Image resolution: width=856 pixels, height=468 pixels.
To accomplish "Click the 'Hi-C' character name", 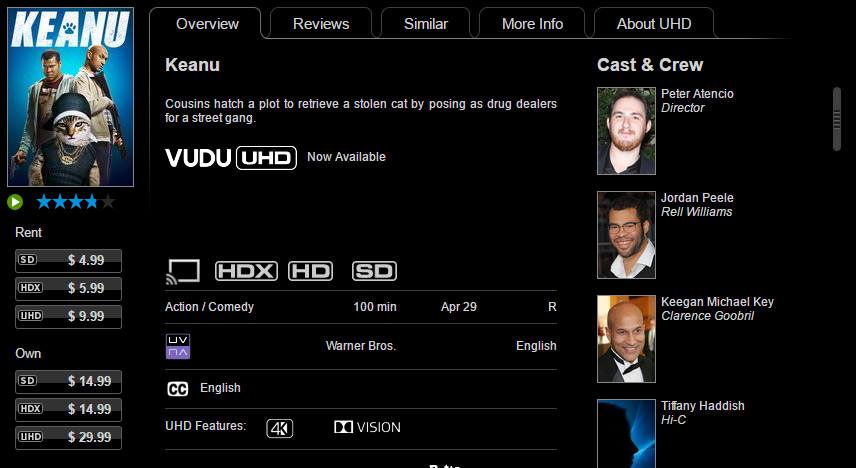I will 673,420.
